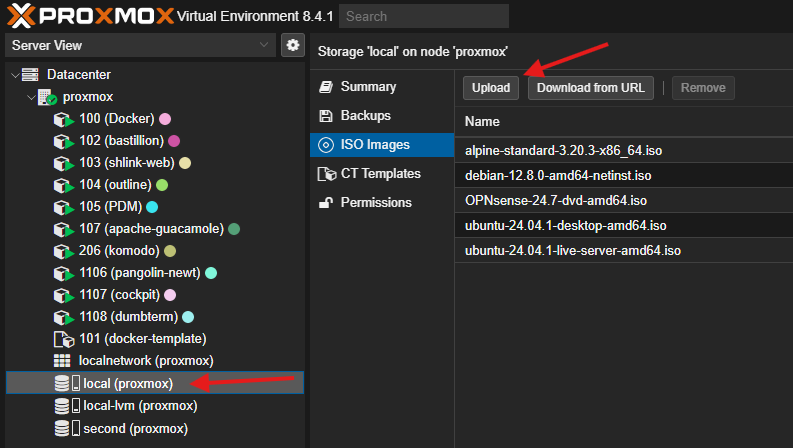Viewport: 793px width, 448px height.
Task: Collapse the proxmox node expander
Action: (31, 97)
